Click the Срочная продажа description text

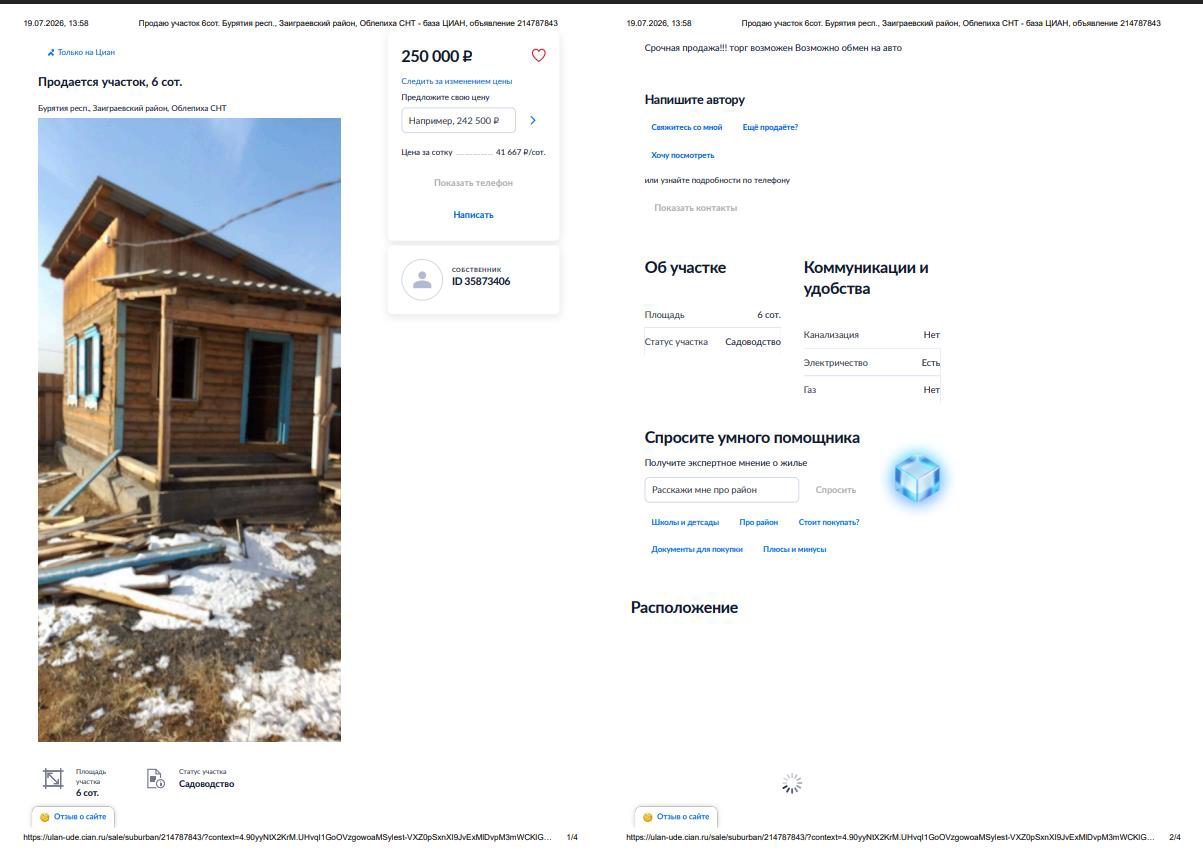click(x=773, y=48)
